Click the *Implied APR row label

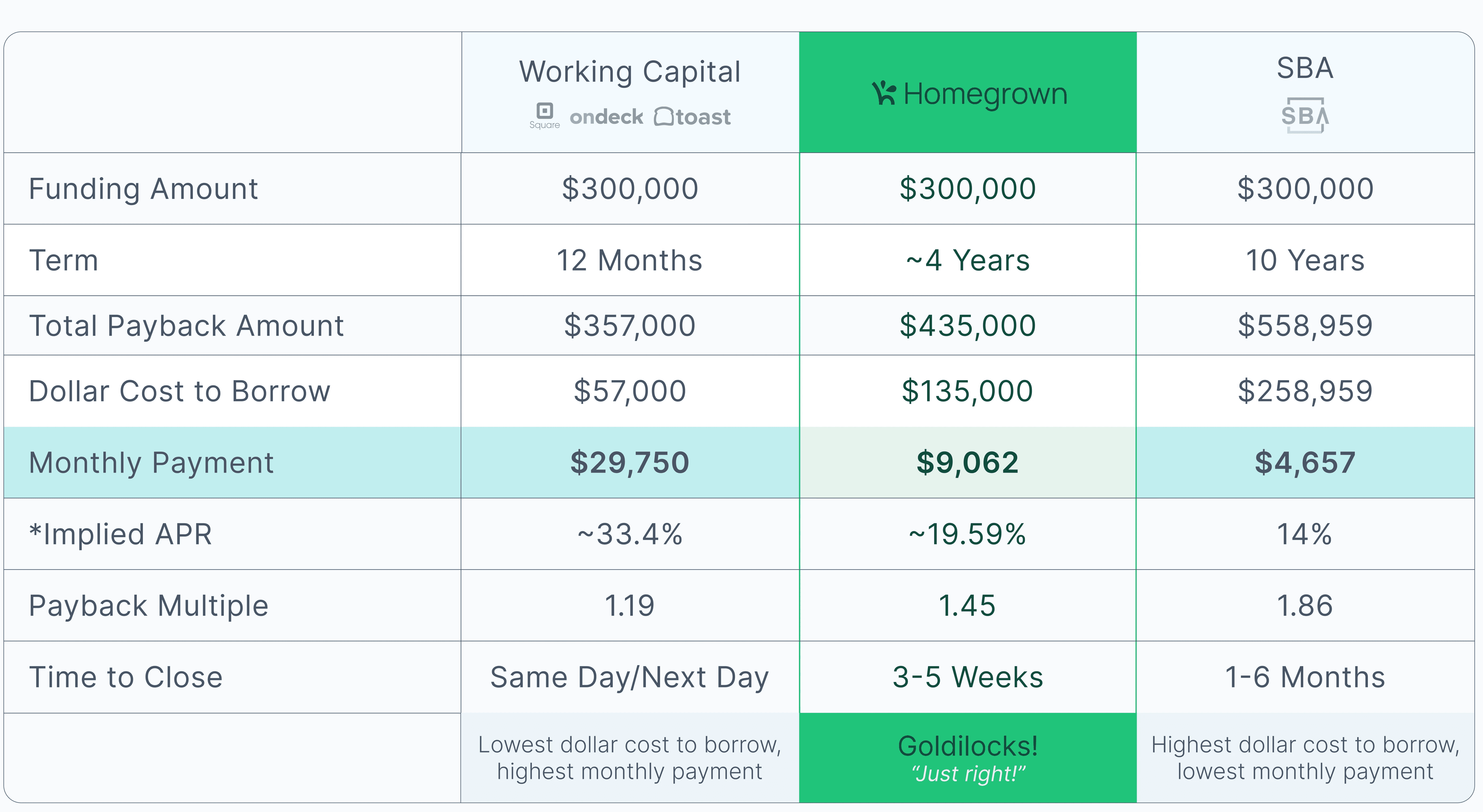tap(120, 534)
